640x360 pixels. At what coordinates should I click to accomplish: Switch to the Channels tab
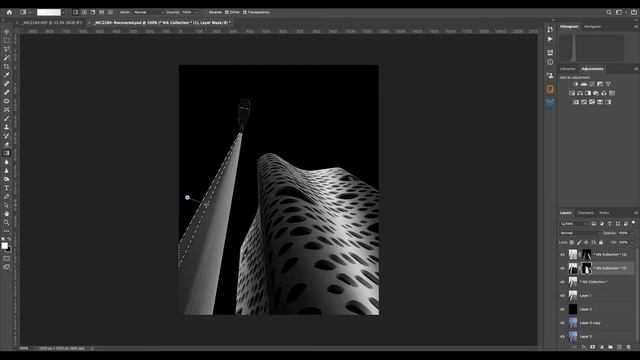[585, 213]
